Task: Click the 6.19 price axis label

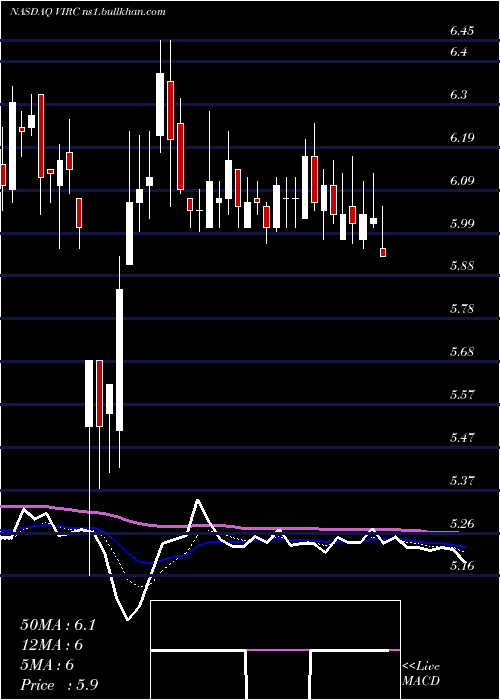Action: tap(462, 138)
